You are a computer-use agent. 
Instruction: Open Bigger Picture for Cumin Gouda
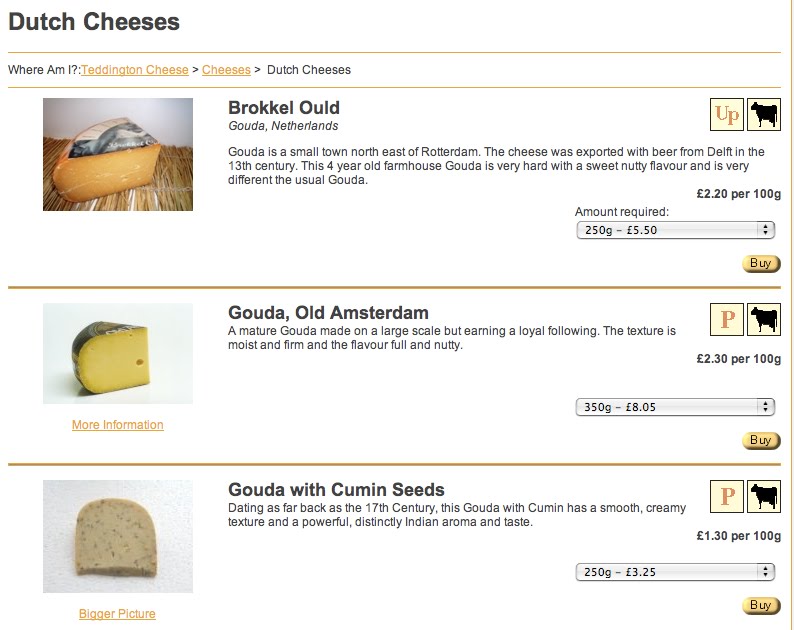(118, 614)
